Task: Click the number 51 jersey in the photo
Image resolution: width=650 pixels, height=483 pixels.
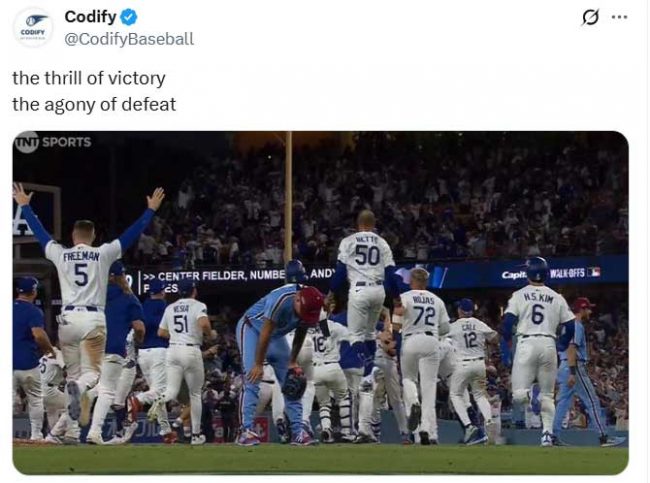Action: click(x=182, y=322)
